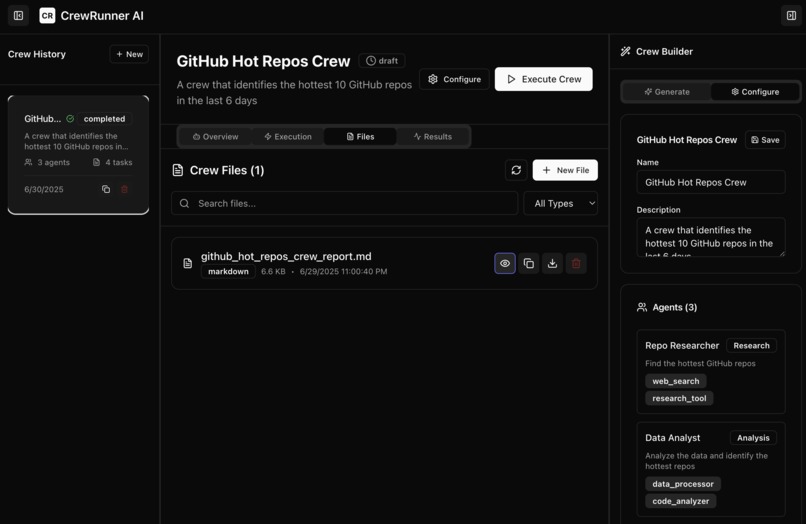Start a New crew in Crew History
Viewport: 806px width, 524px height.
coord(129,54)
